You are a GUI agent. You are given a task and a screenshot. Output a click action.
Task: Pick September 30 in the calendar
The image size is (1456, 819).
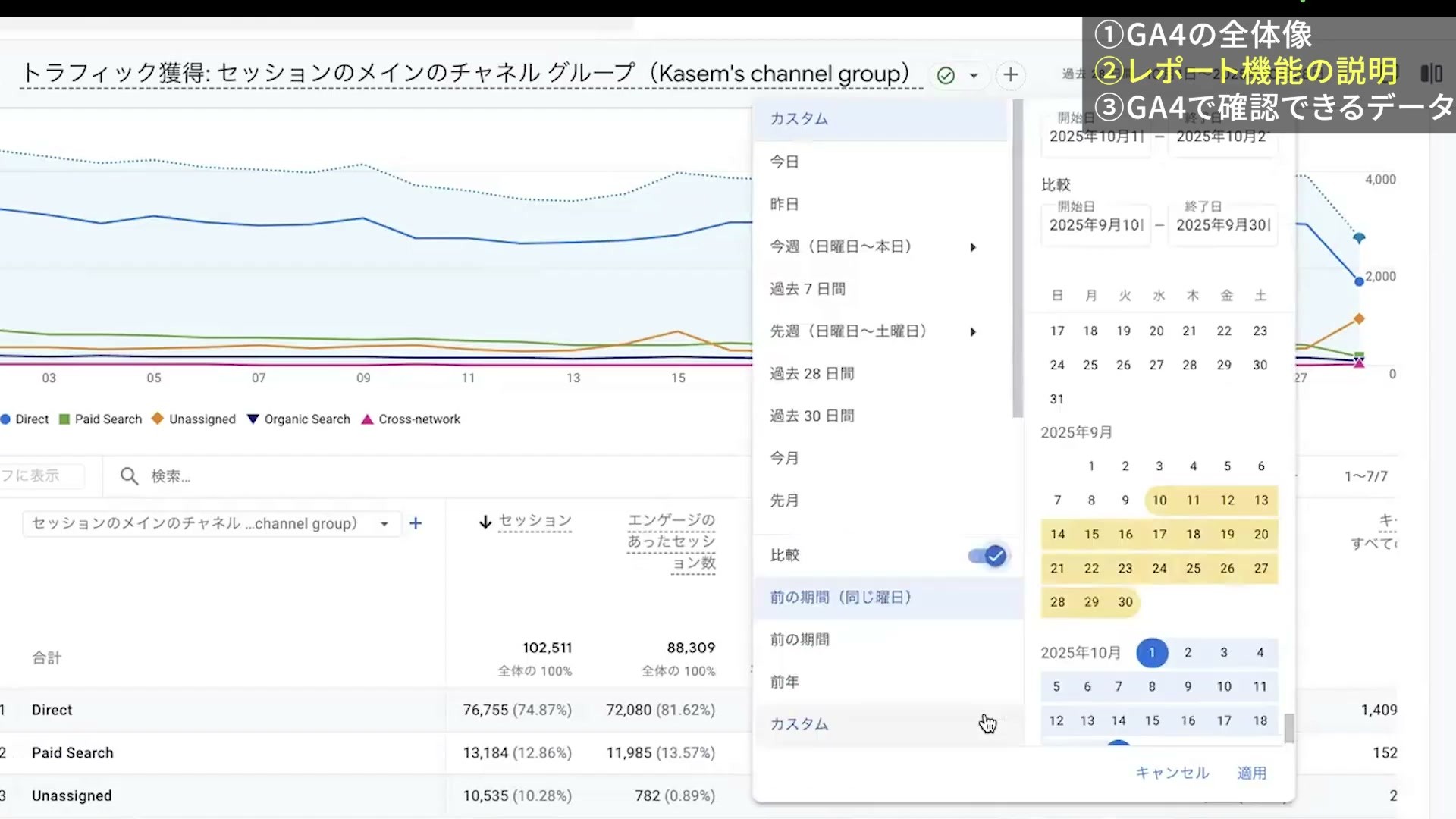tap(1125, 602)
